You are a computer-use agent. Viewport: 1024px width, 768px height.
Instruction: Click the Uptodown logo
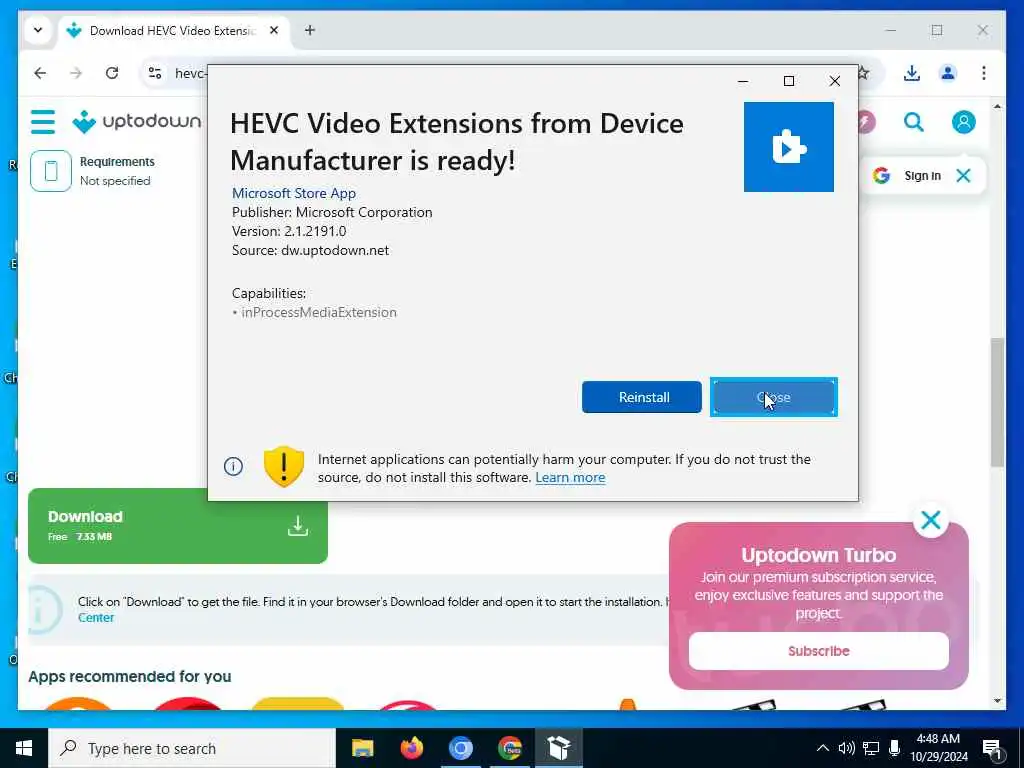[x=136, y=121]
